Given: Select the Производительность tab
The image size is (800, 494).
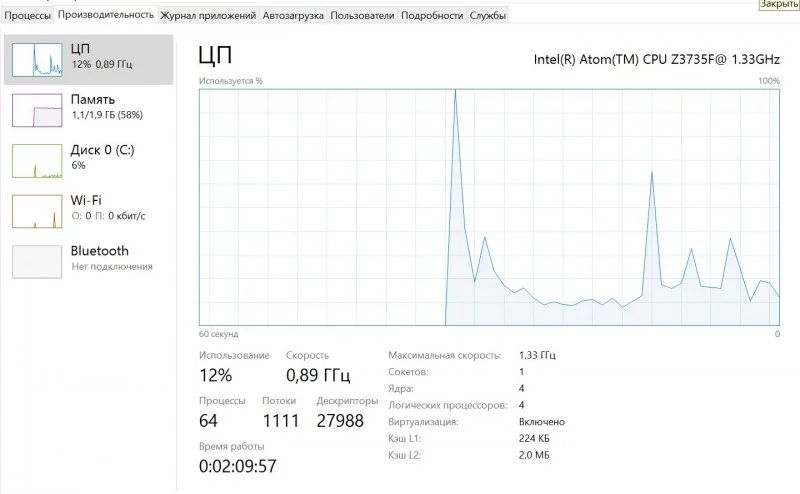Looking at the screenshot, I should [x=106, y=15].
